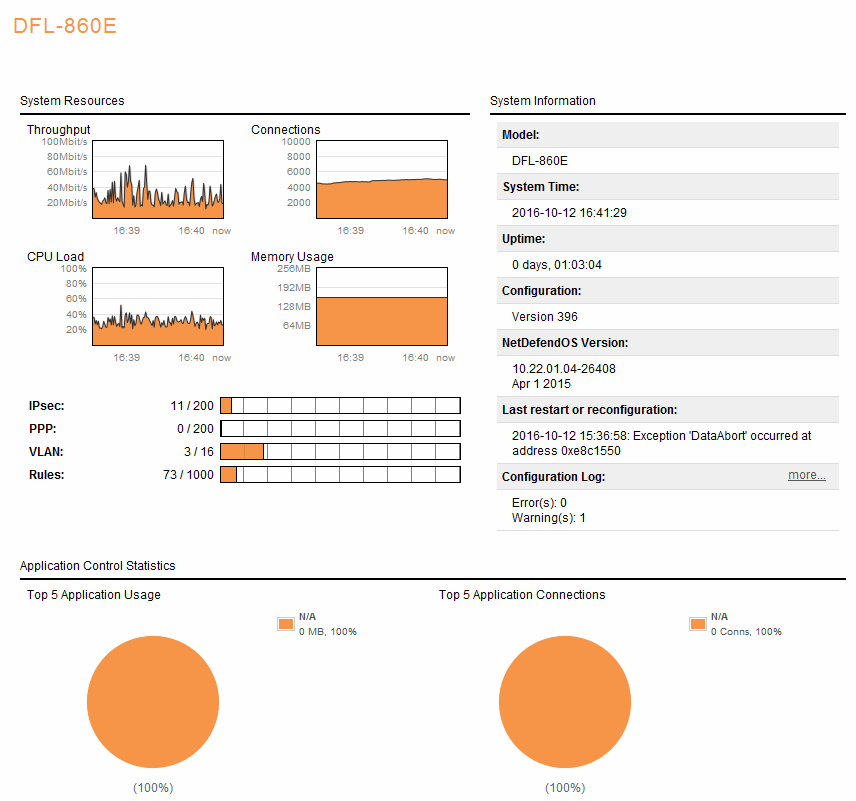Click the "more..." Configuration Log link
Image resolution: width=856 pixels, height=801 pixels.
click(806, 476)
